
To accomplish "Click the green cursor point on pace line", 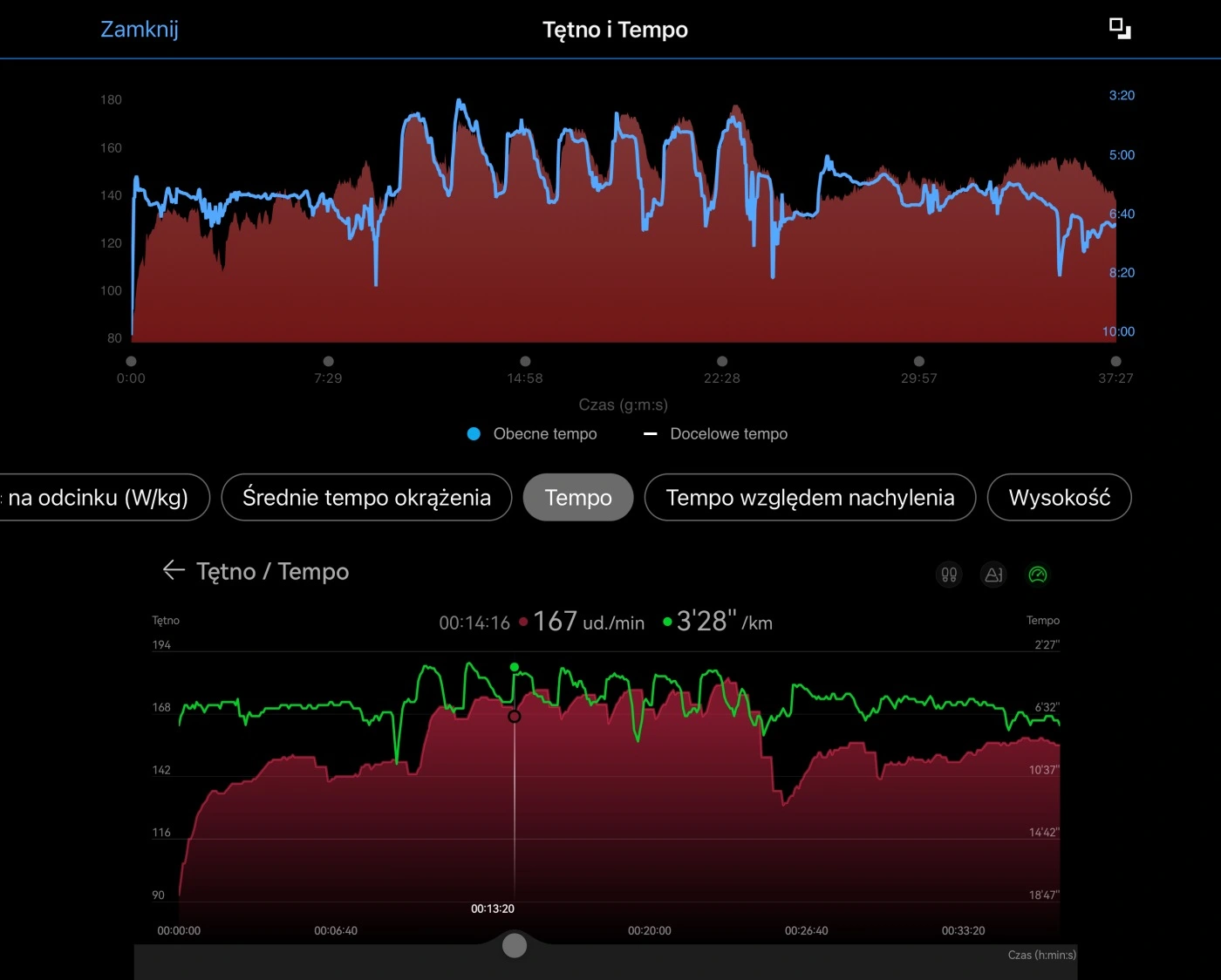I will [x=515, y=667].
